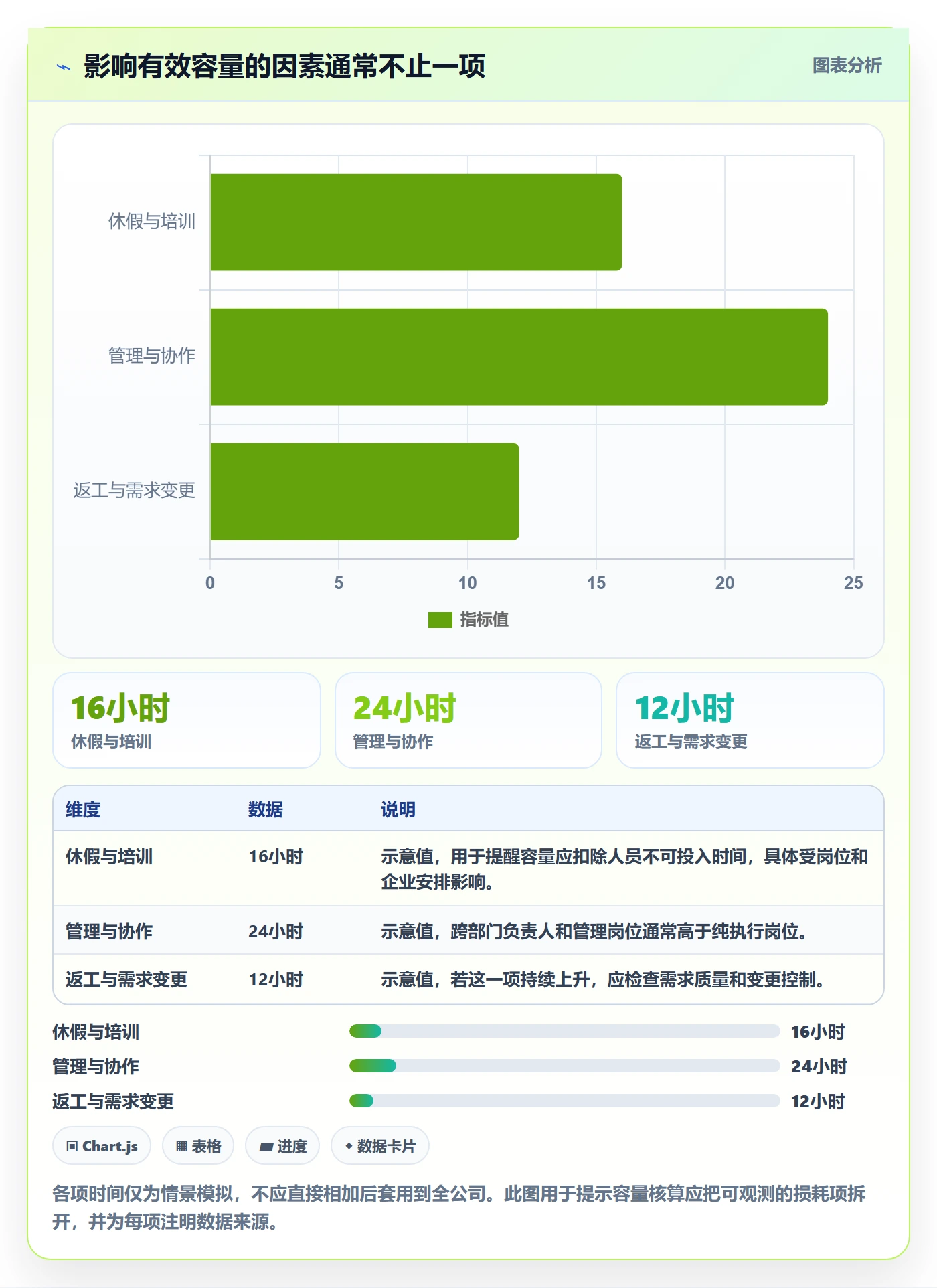The width and height of the screenshot is (937, 1288).
Task: Select the 休假与培训 table row cell
Action: (x=109, y=856)
